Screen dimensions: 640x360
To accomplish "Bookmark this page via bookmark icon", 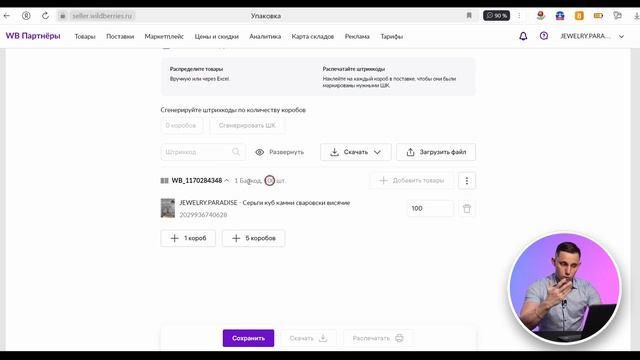I will [x=469, y=16].
